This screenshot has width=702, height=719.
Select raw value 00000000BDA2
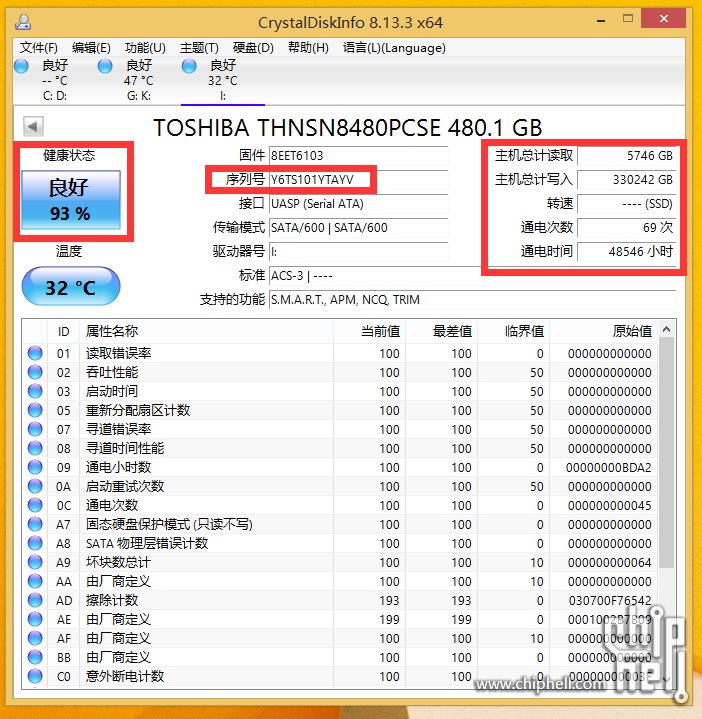pos(608,467)
